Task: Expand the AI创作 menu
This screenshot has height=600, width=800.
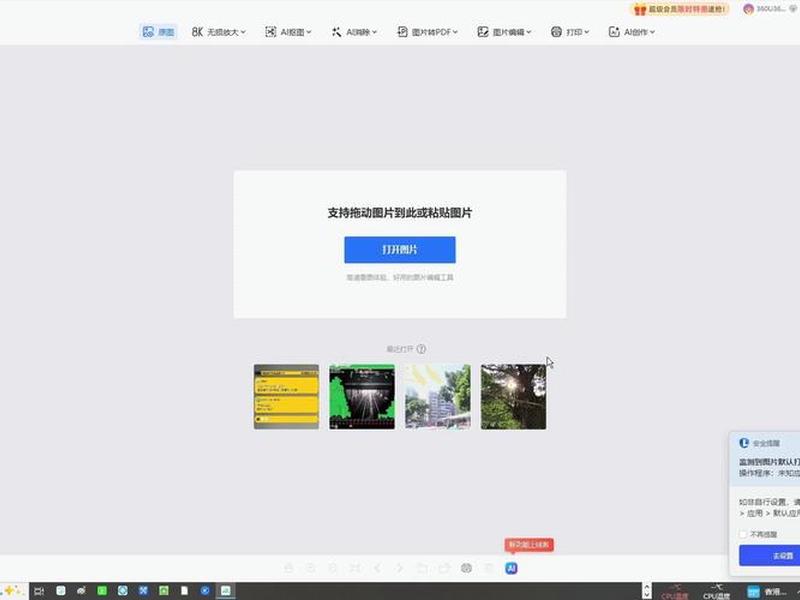Action: click(632, 32)
